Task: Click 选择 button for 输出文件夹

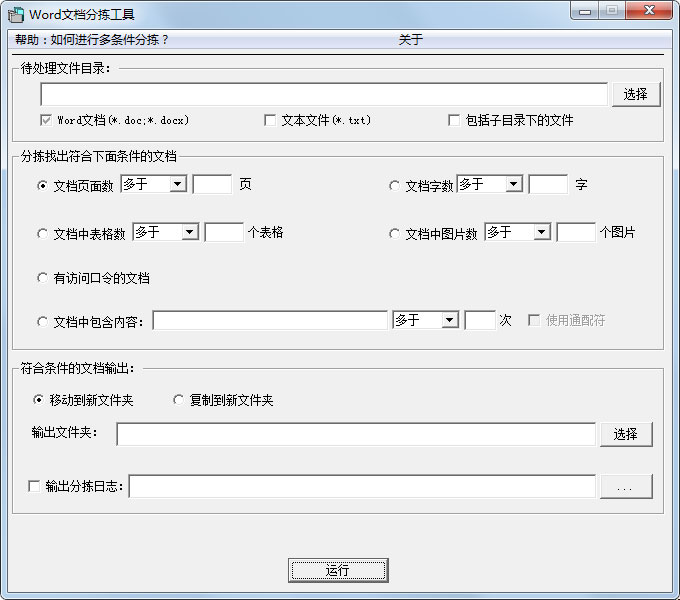Action: (x=626, y=434)
